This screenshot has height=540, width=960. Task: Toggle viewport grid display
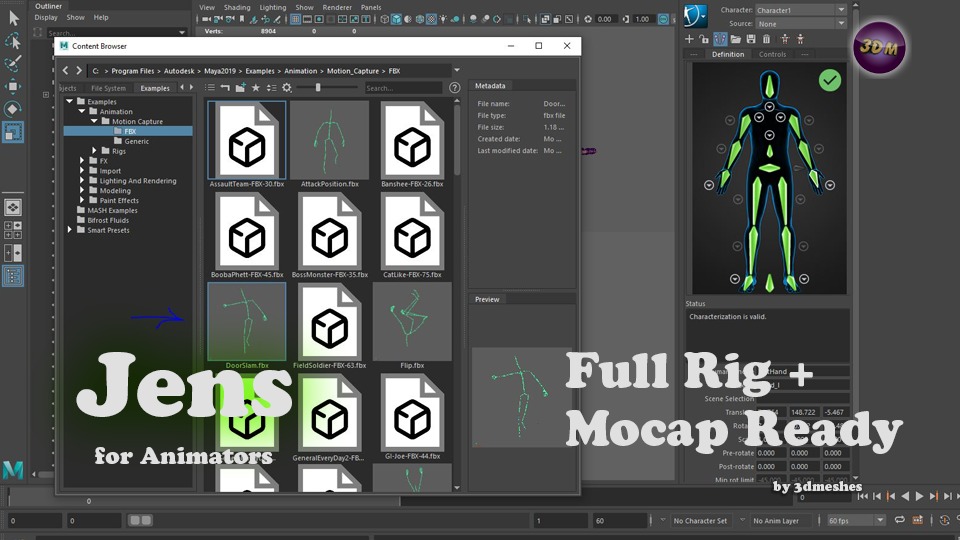click(x=296, y=19)
